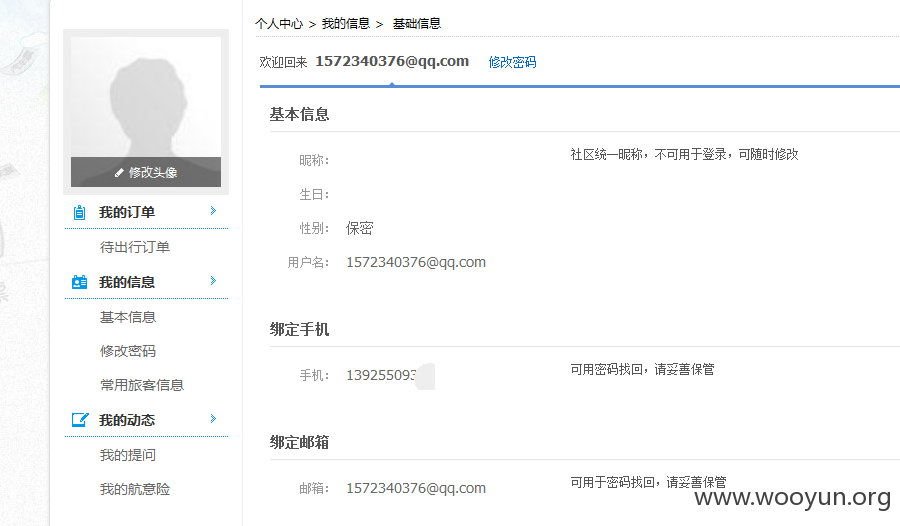Click the 性别 value 保密
The width and height of the screenshot is (900, 526).
coord(359,229)
